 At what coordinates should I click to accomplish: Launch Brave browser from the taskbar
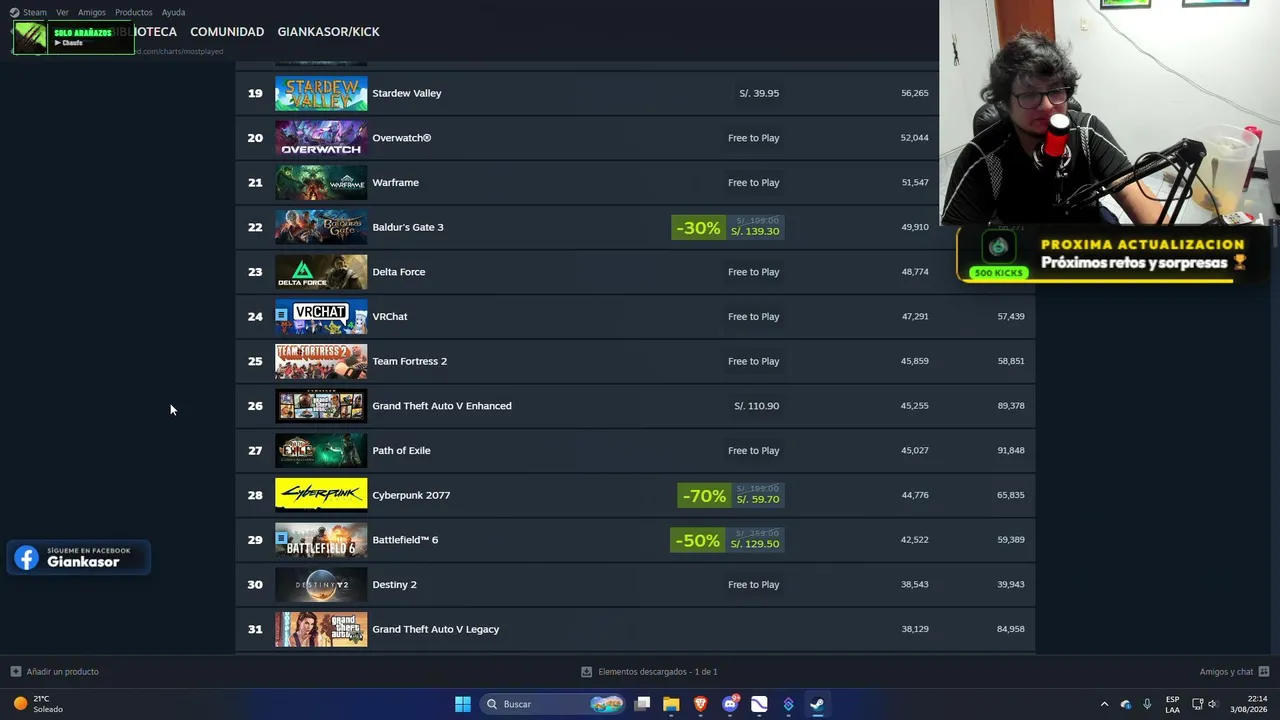(701, 704)
